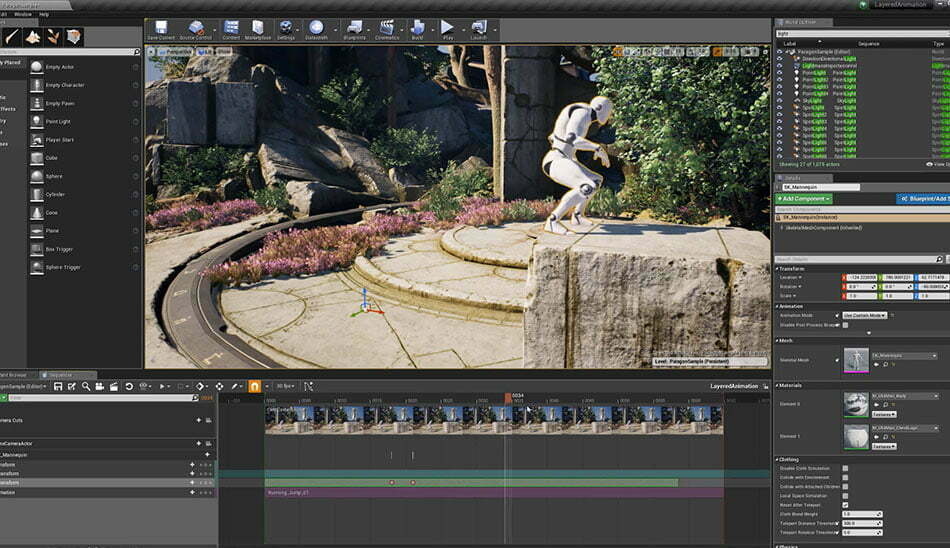The width and height of the screenshot is (950, 548).
Task: Open the Skeletal Mesh asset dropdown
Action: tap(905, 356)
